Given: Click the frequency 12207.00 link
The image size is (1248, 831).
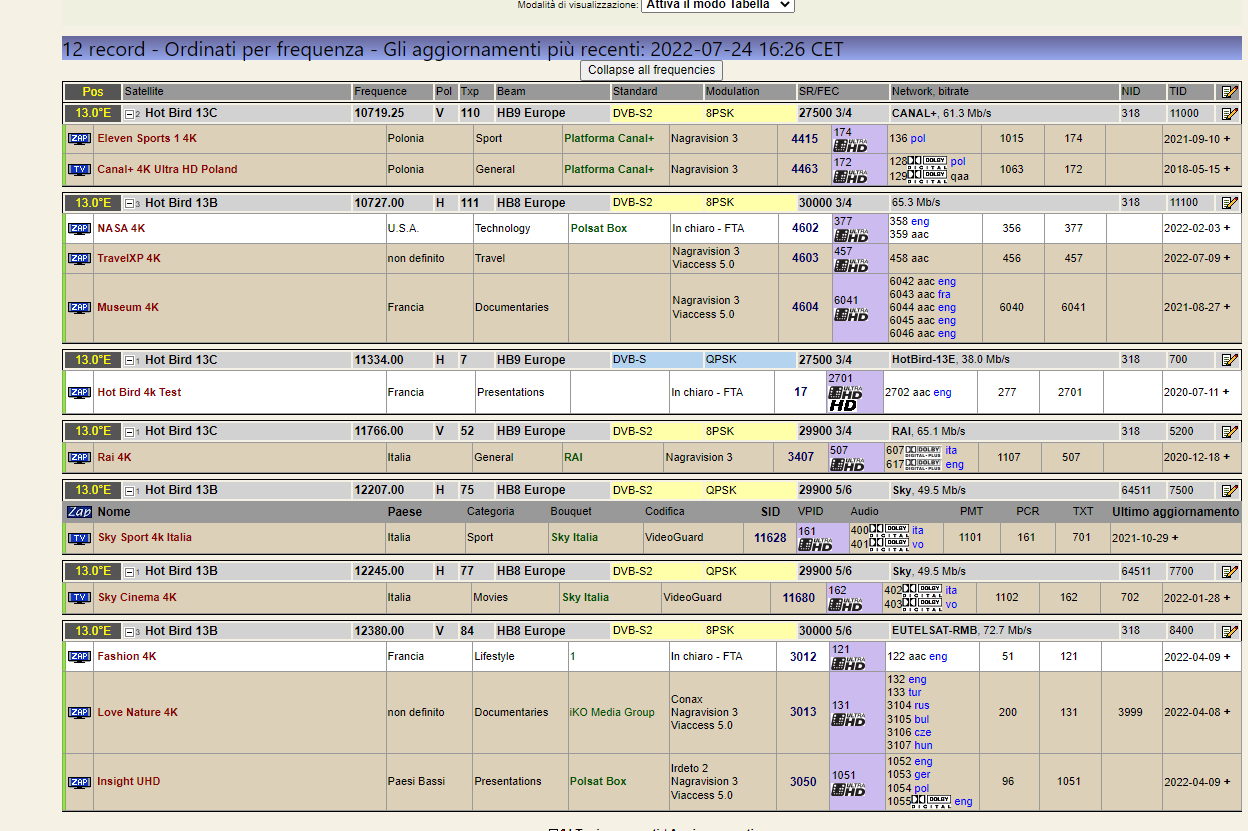Looking at the screenshot, I should 379,490.
